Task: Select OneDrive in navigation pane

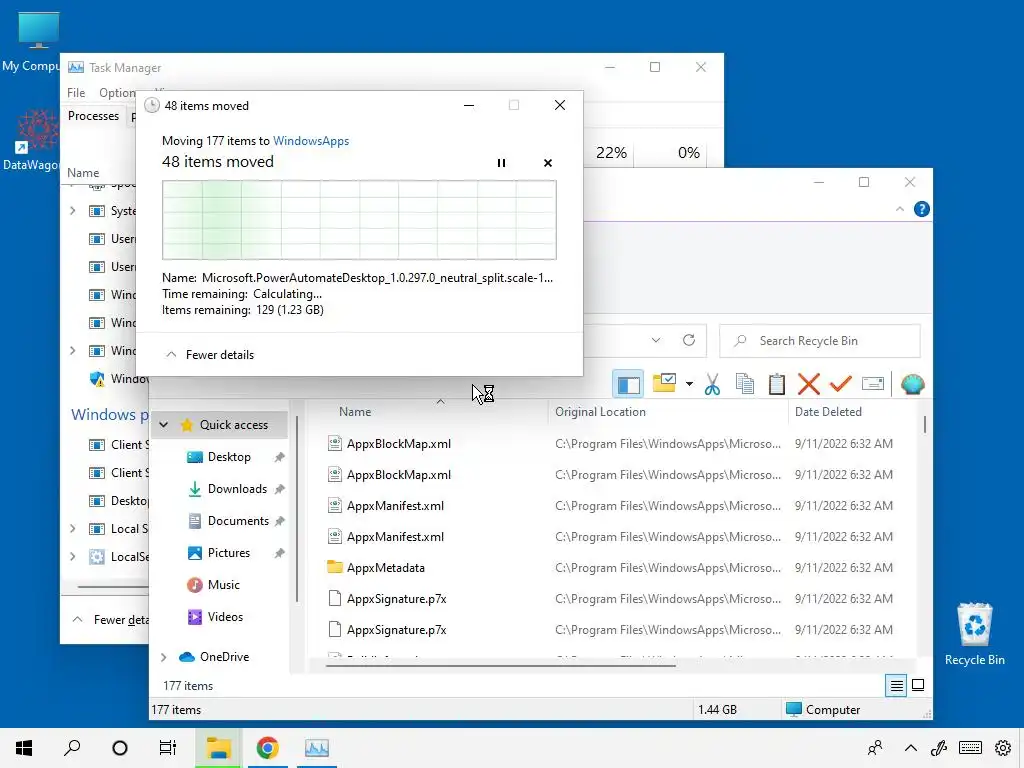Action: click(x=224, y=657)
